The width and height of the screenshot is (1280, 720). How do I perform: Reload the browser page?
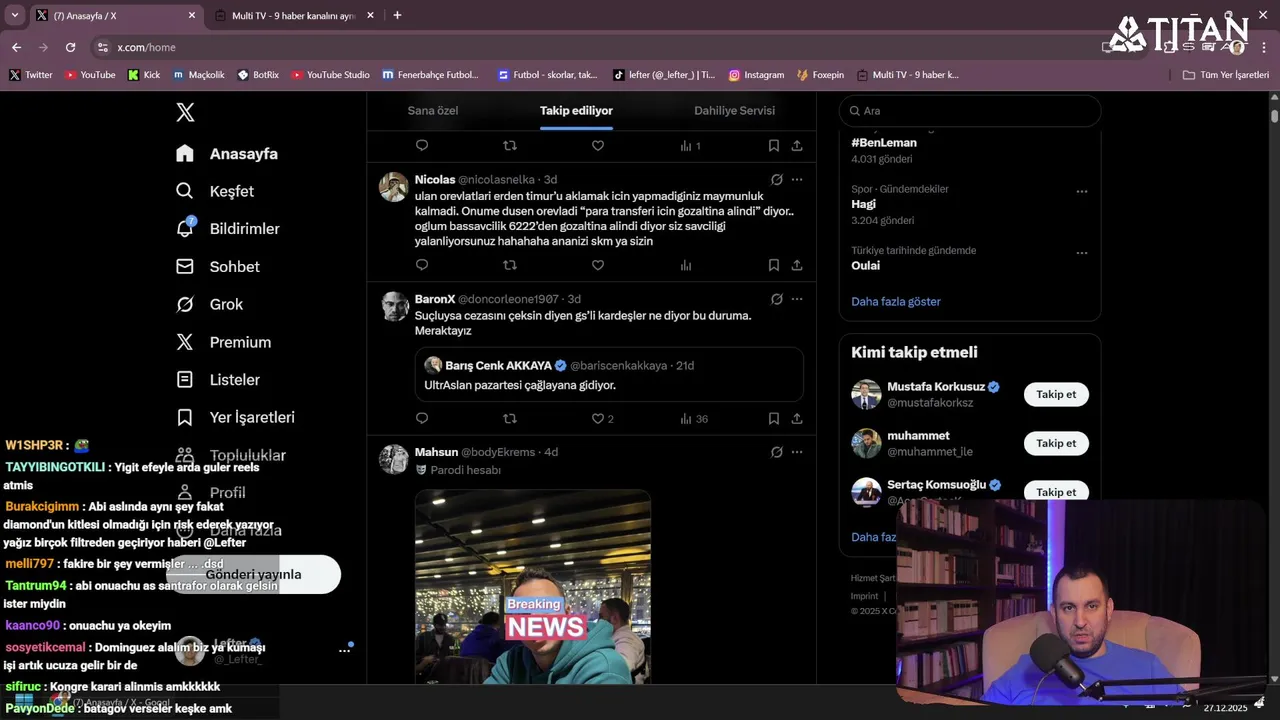(70, 47)
